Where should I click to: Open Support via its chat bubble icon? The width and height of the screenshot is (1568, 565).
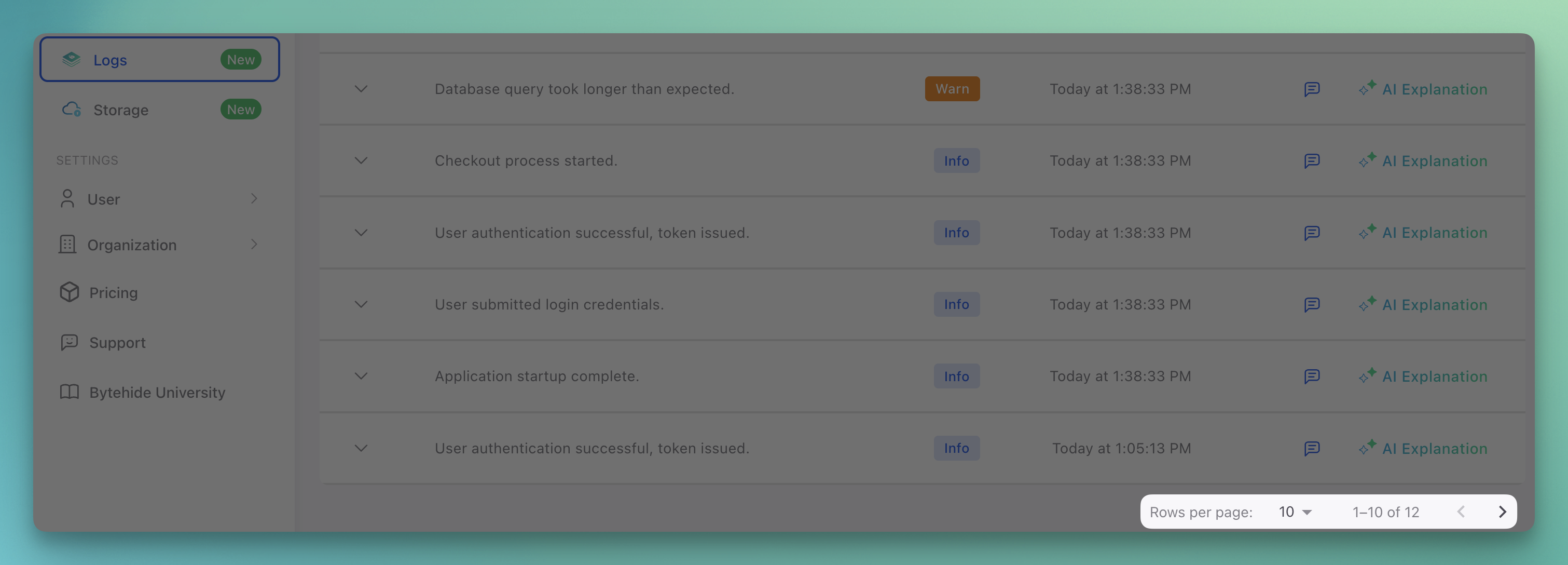pos(68,342)
